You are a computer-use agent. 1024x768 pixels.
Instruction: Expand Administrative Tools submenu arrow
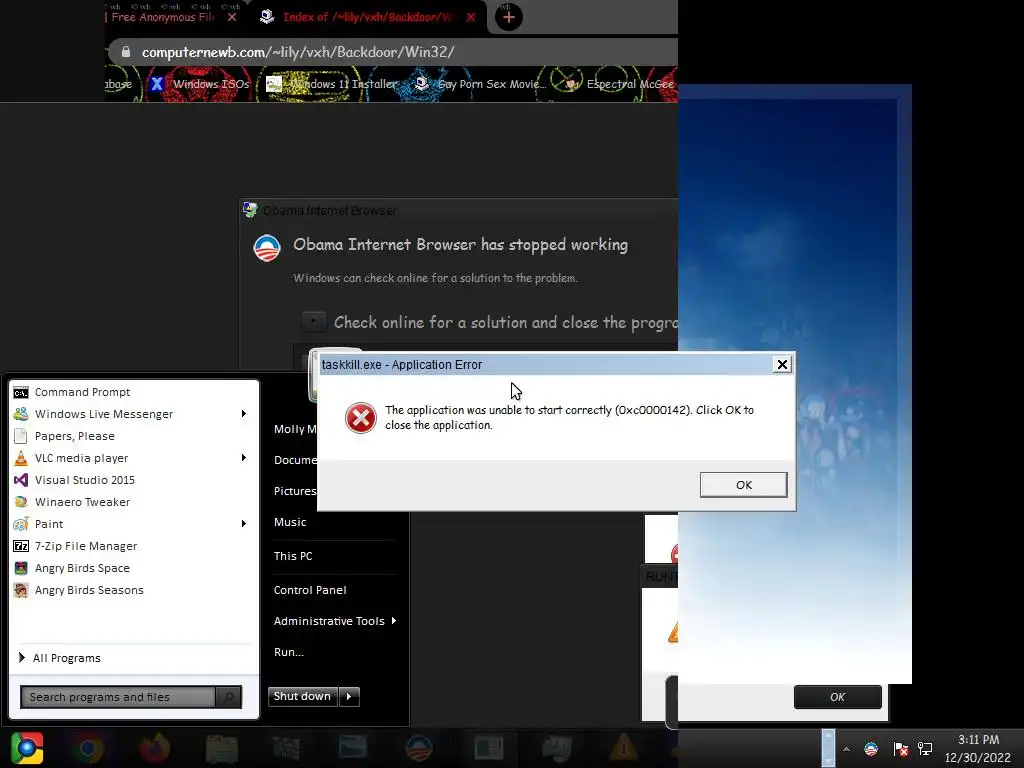point(394,620)
